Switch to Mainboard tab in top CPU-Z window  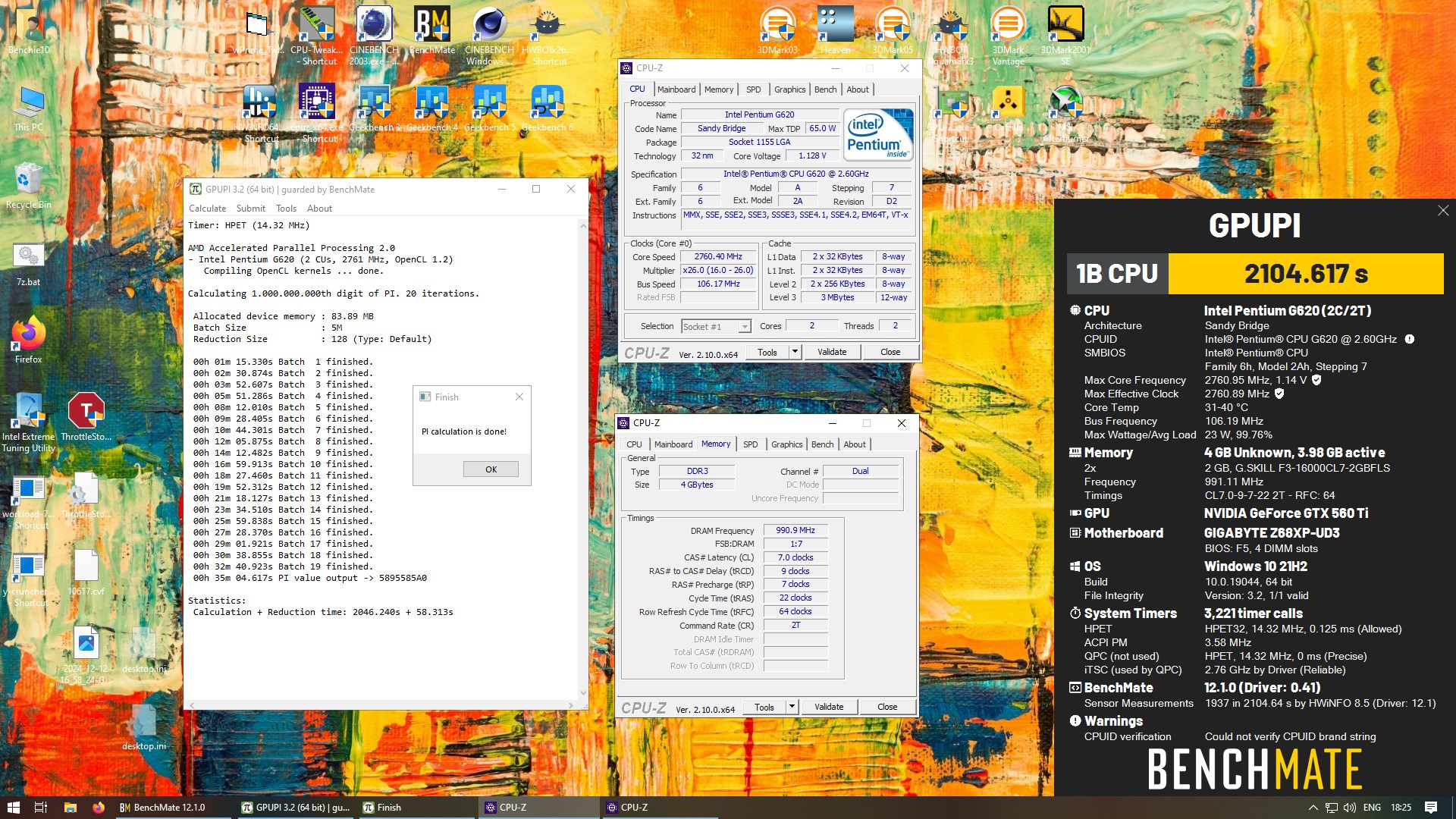coord(676,89)
